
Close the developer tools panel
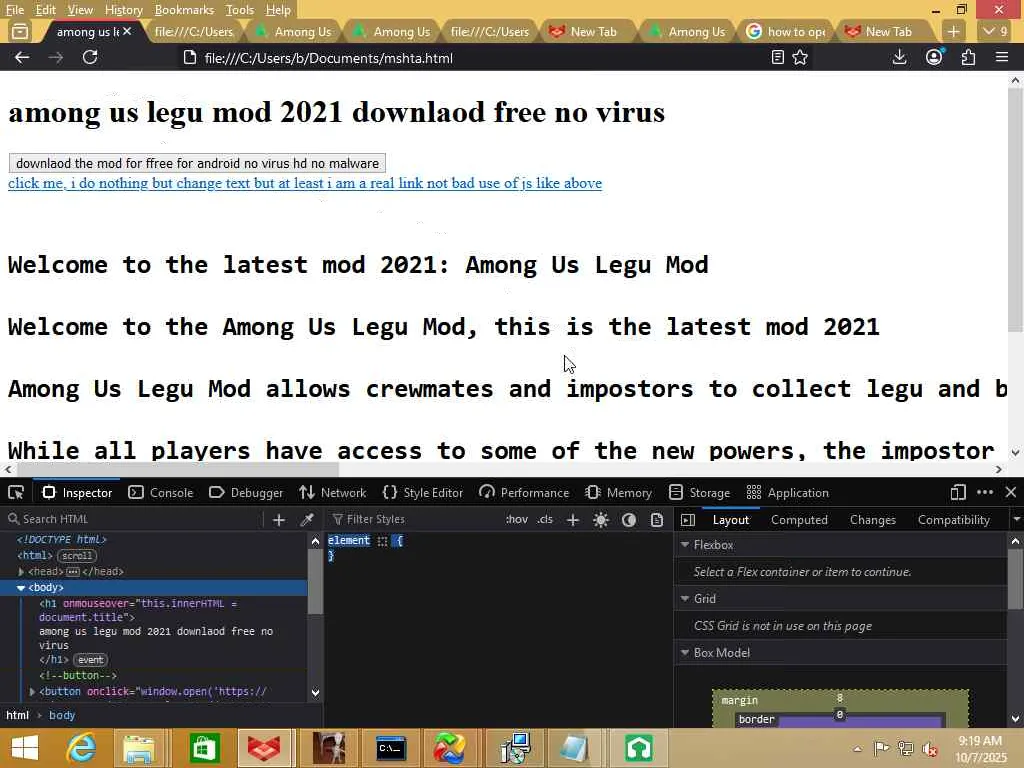[1011, 492]
